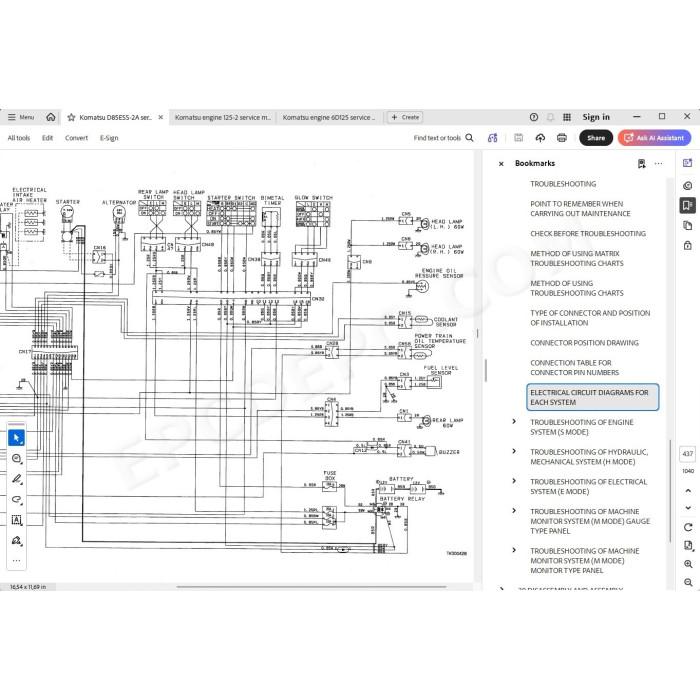Open the Convert menu
Viewport: 700px width, 700px height.
pyautogui.click(x=76, y=138)
